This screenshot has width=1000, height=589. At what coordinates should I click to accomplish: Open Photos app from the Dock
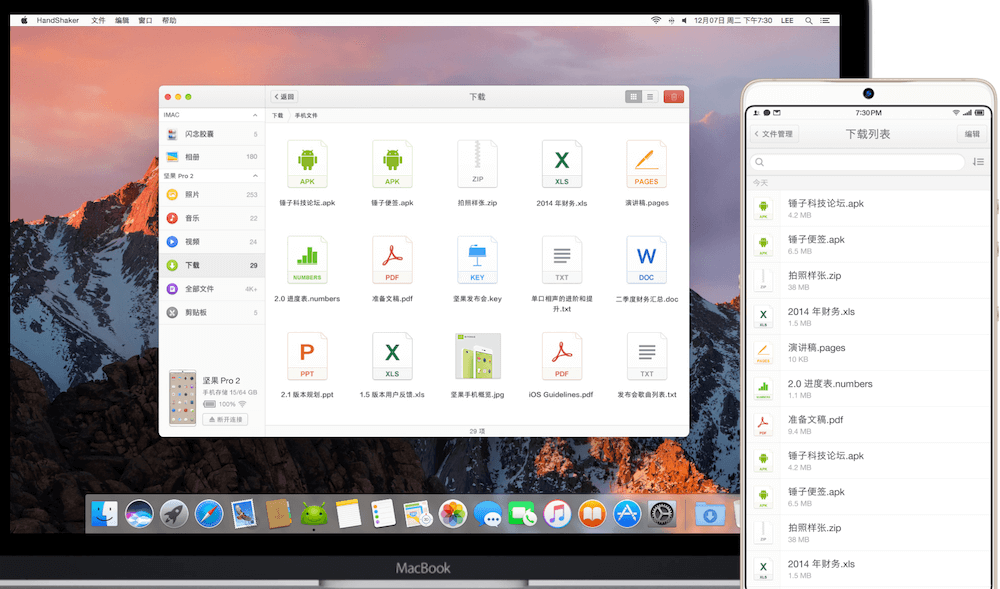[453, 514]
